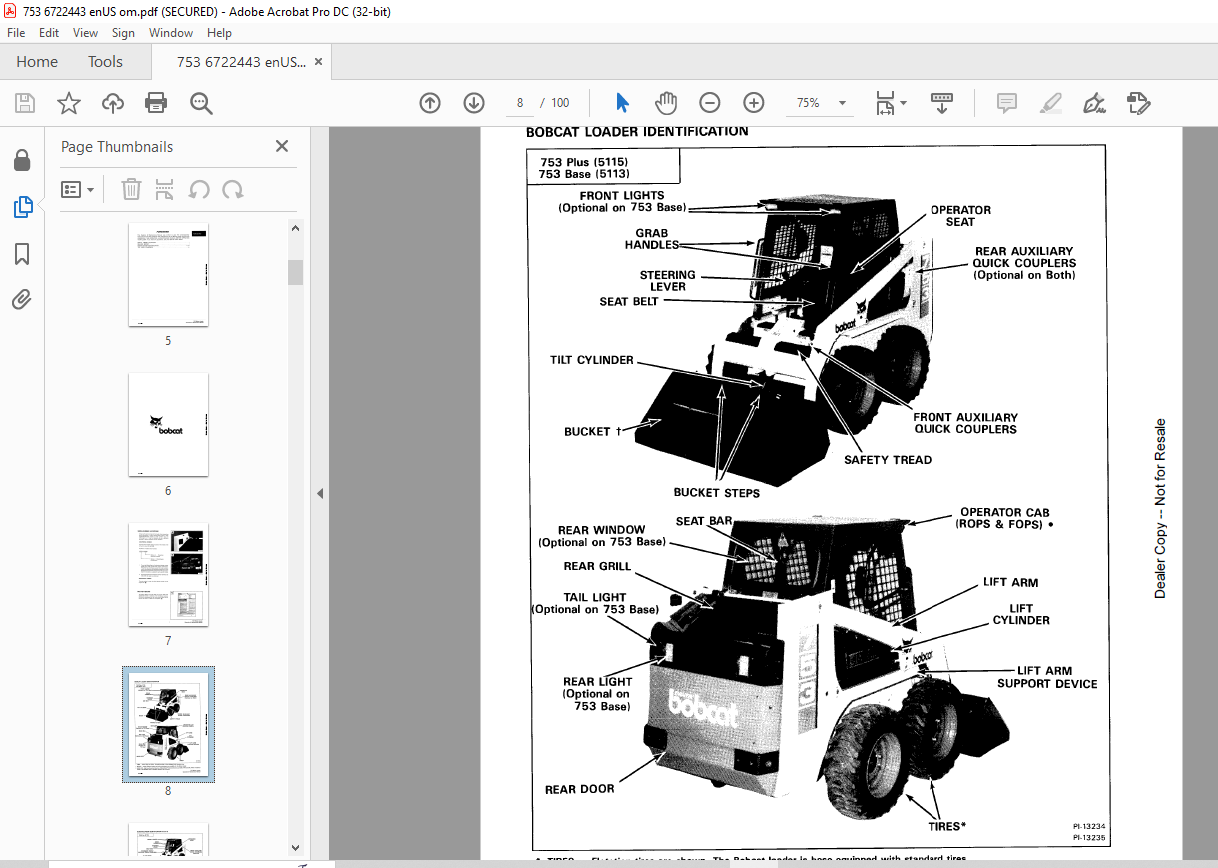
Task: Click the thumbnails panel scrollbar handle
Action: [295, 272]
